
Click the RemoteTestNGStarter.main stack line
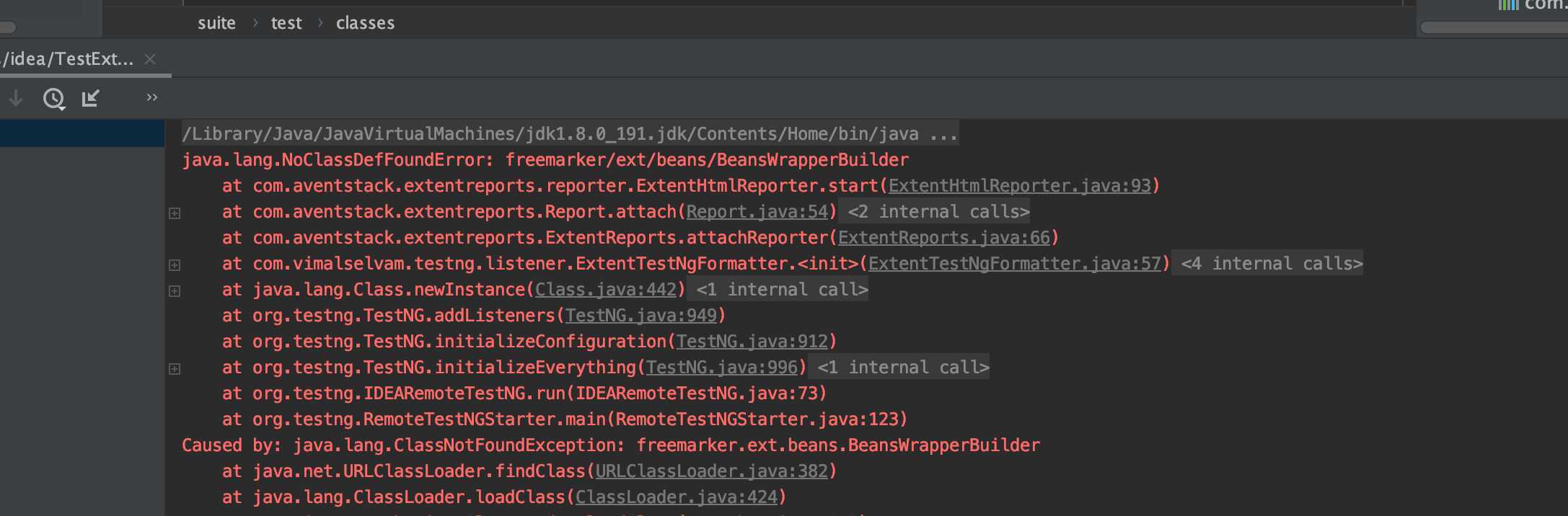(565, 419)
